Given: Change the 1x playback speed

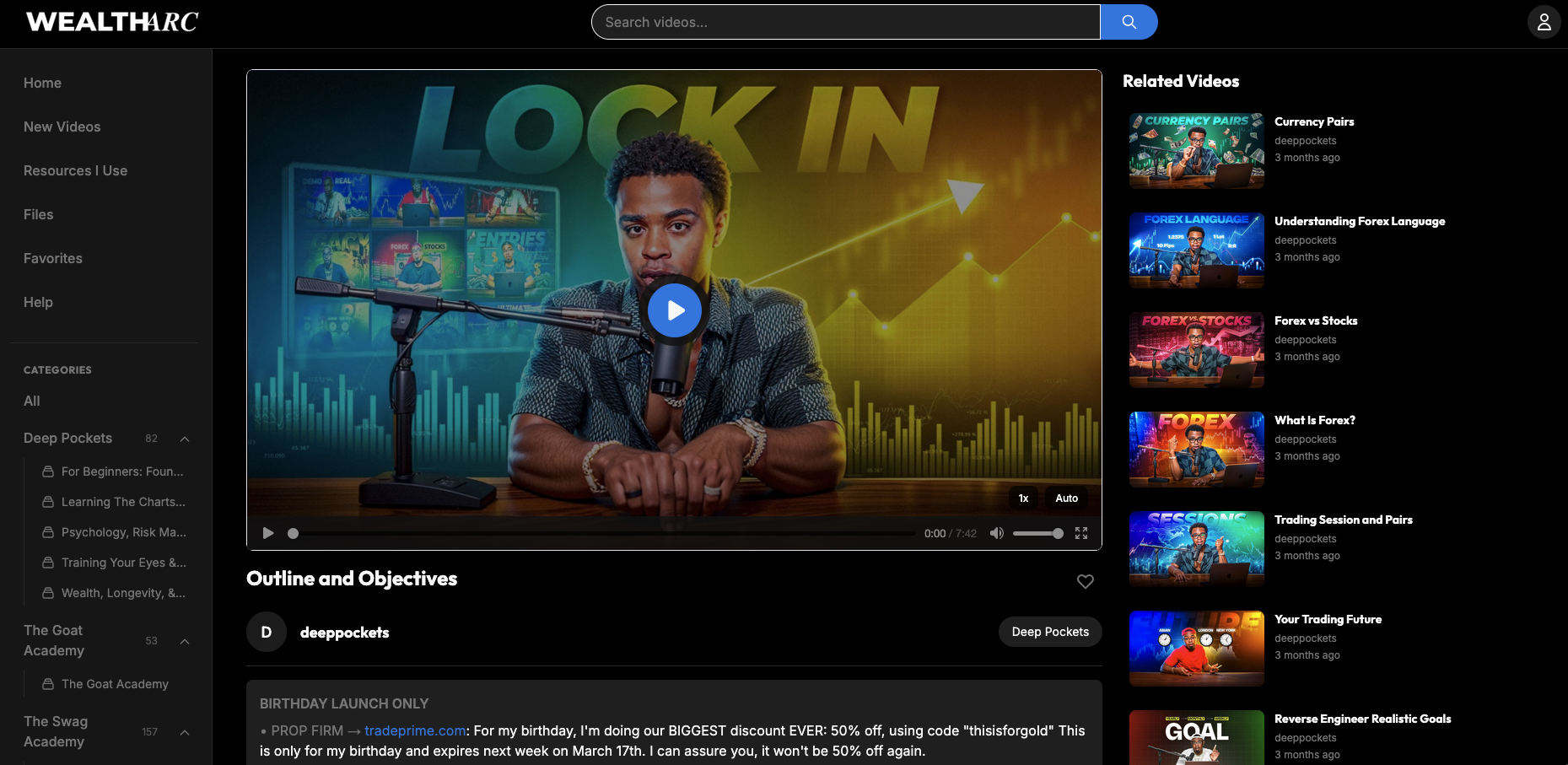Looking at the screenshot, I should (1023, 498).
